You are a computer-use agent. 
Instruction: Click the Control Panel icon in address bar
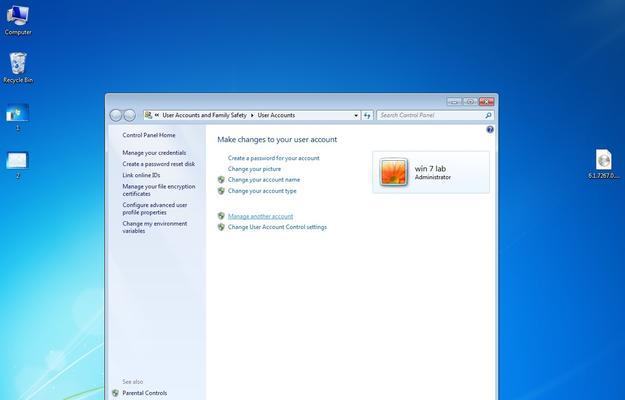click(x=148, y=115)
